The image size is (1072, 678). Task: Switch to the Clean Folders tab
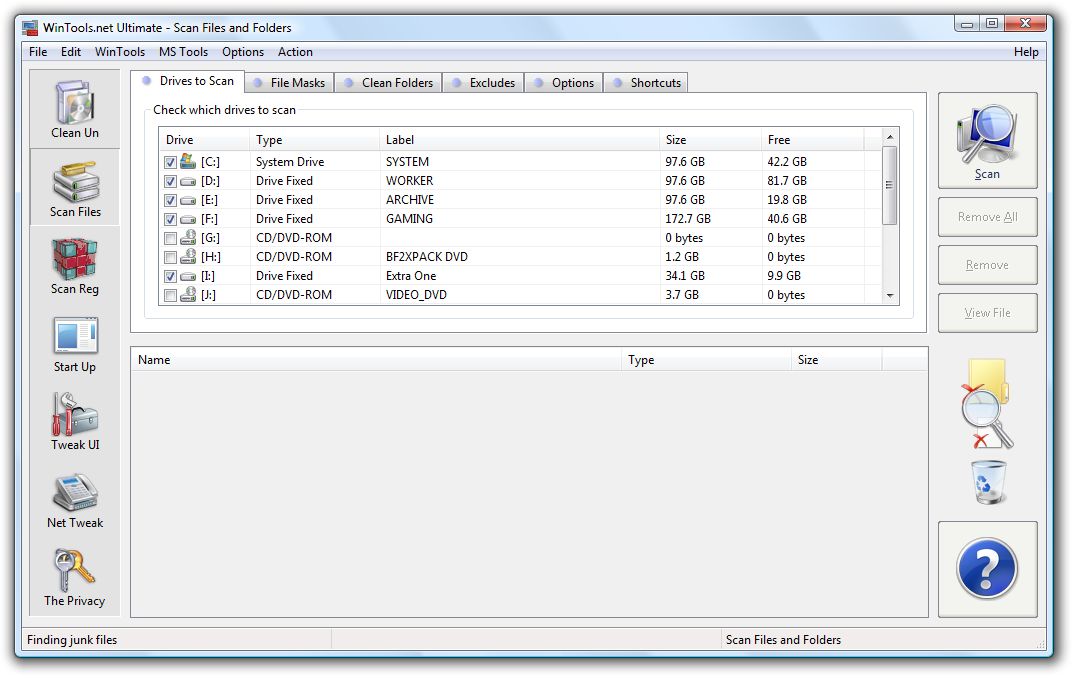point(388,83)
